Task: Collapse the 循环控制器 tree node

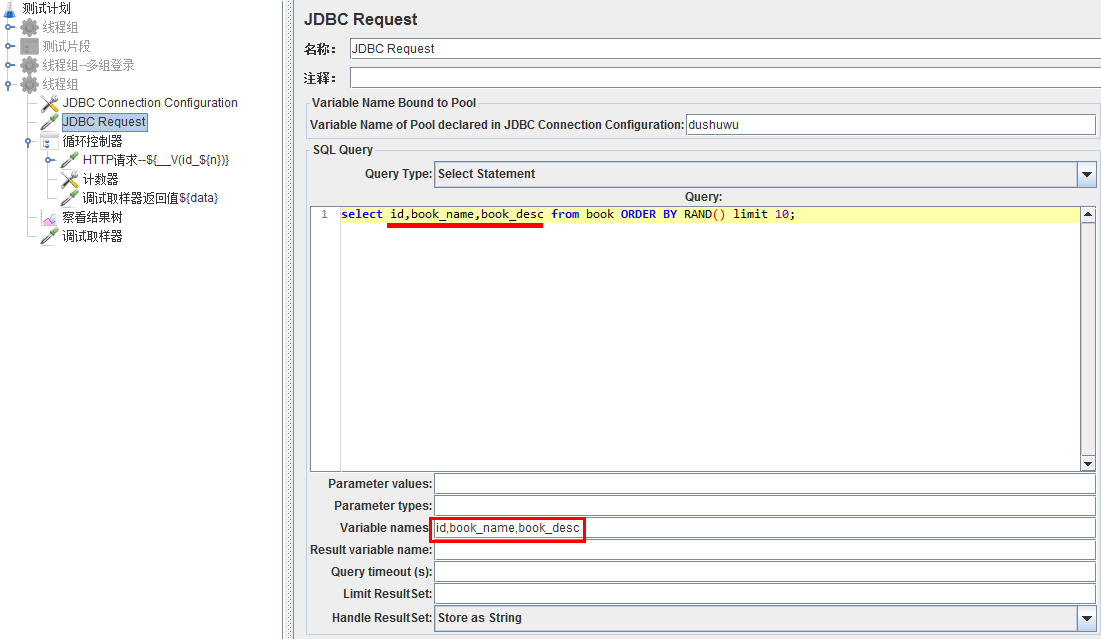Action: [x=29, y=142]
